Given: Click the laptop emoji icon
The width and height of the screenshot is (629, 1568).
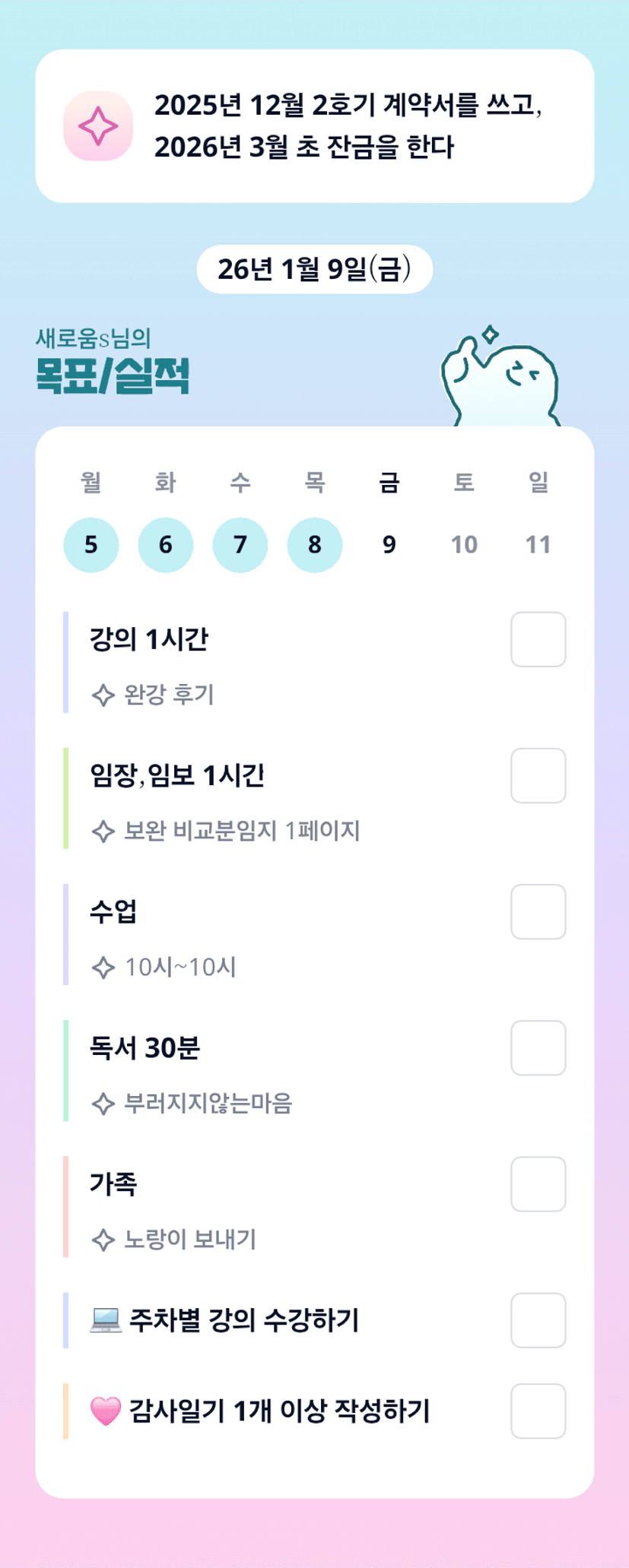Looking at the screenshot, I should pos(106,1320).
